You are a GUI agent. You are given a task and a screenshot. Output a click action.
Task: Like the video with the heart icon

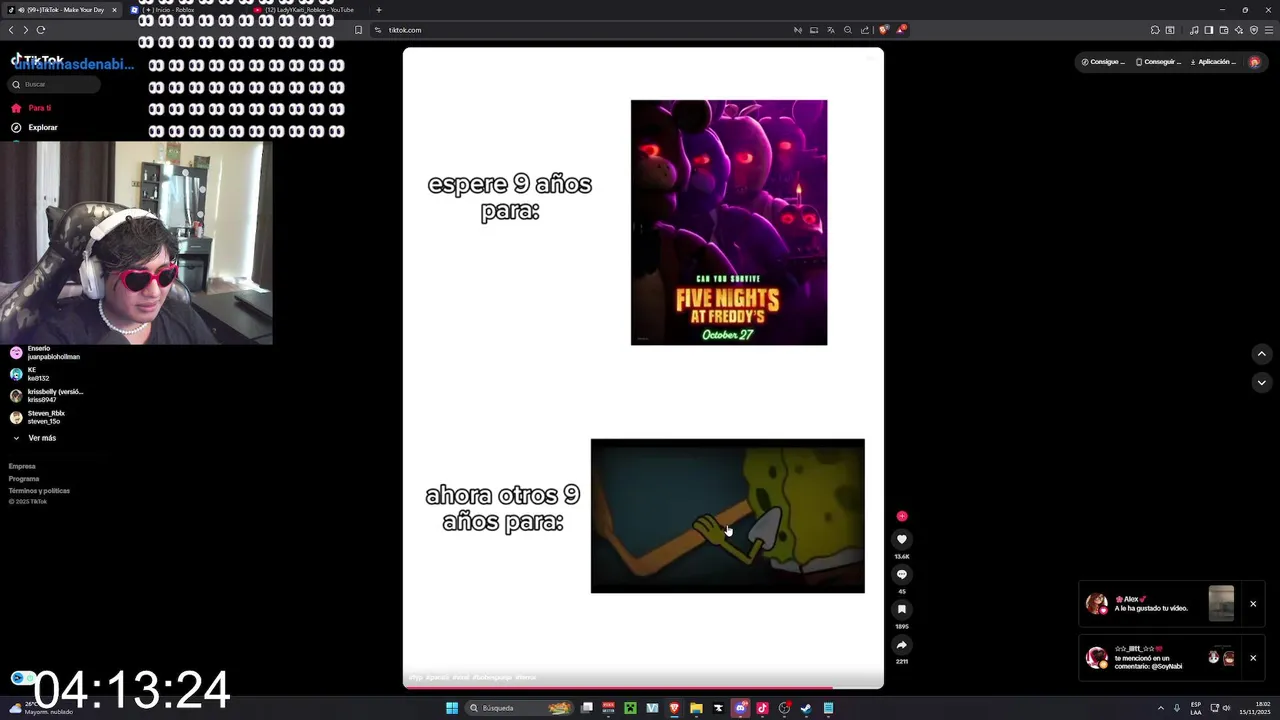[901, 539]
